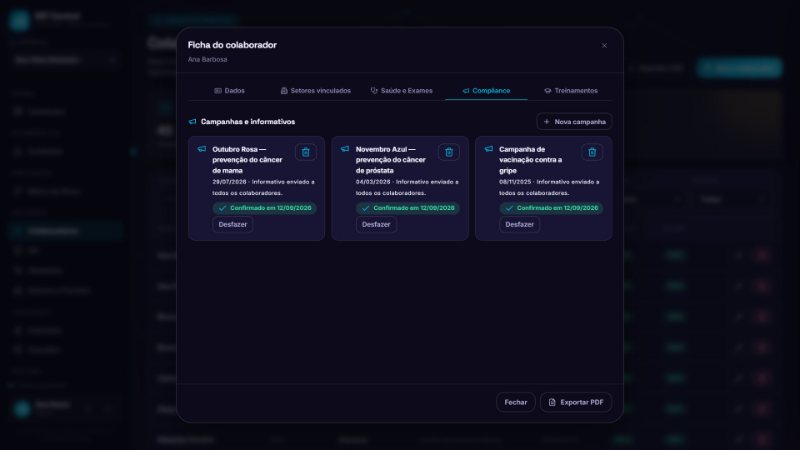
Task: Click the Ana Barbosa collaborator name
Action: (207, 59)
